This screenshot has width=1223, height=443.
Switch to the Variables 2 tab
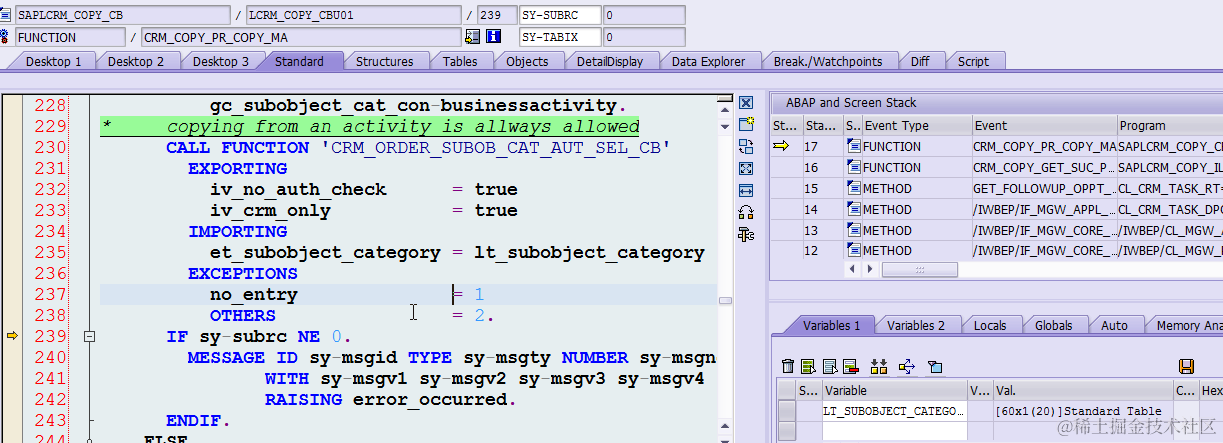(x=916, y=325)
